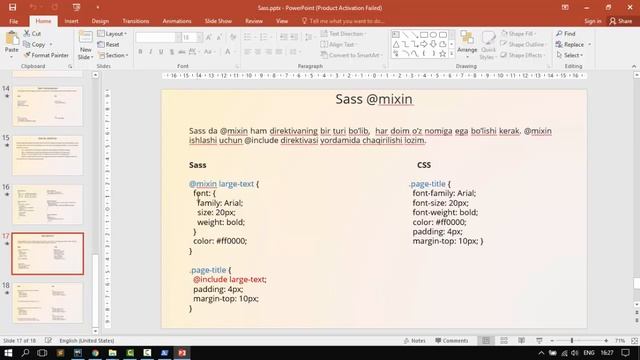This screenshot has width=640, height=360.
Task: Toggle Underline formatting
Action: click(x=161, y=51)
